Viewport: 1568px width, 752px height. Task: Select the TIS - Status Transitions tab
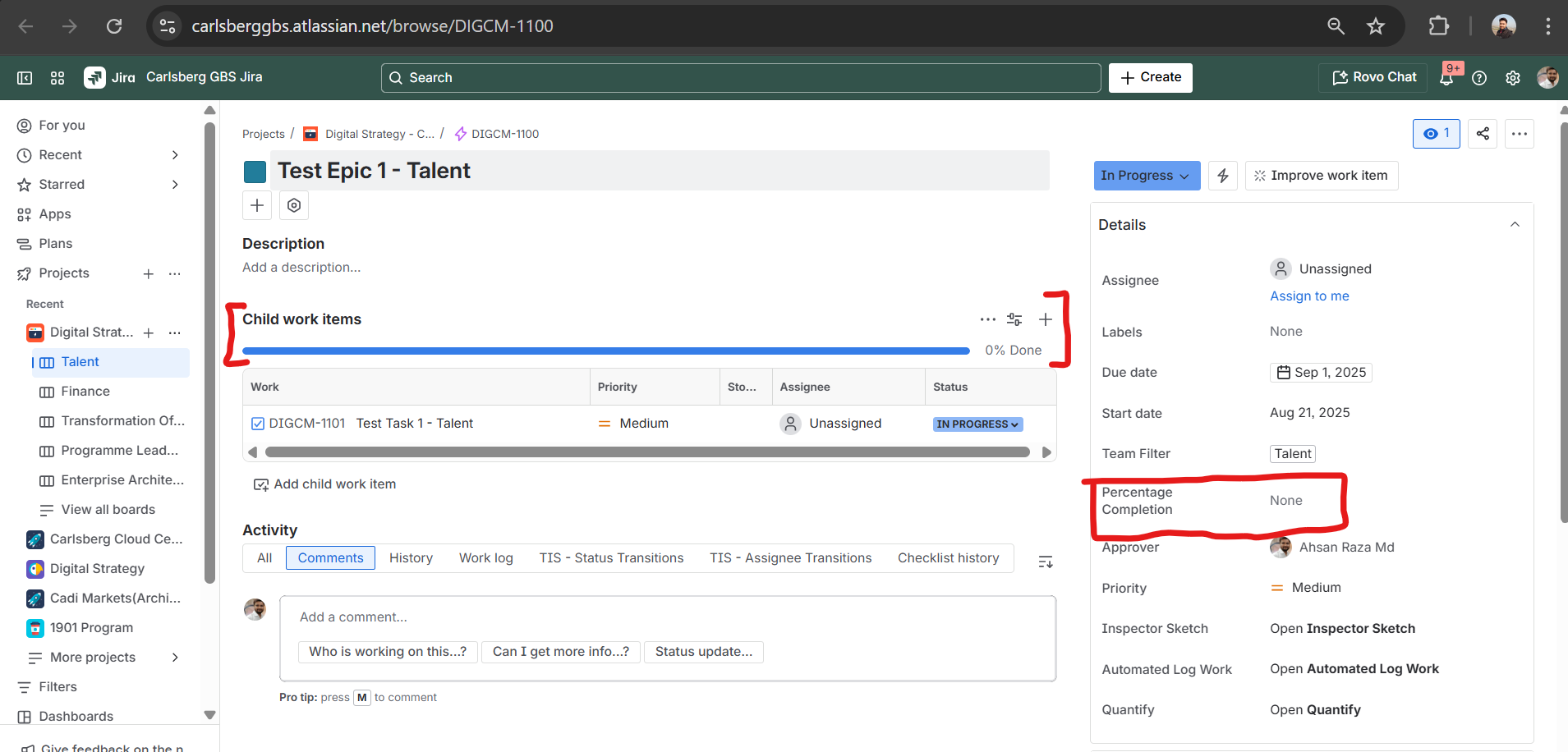pos(611,558)
